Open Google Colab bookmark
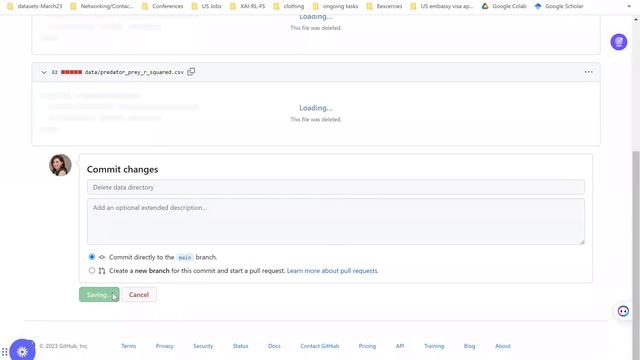The image size is (640, 360). point(504,6)
